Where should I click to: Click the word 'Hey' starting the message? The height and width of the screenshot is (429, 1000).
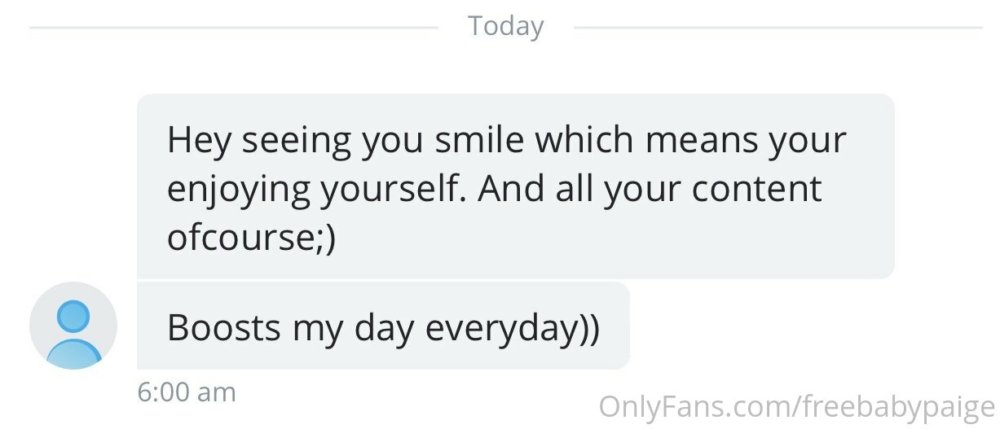[x=198, y=142]
